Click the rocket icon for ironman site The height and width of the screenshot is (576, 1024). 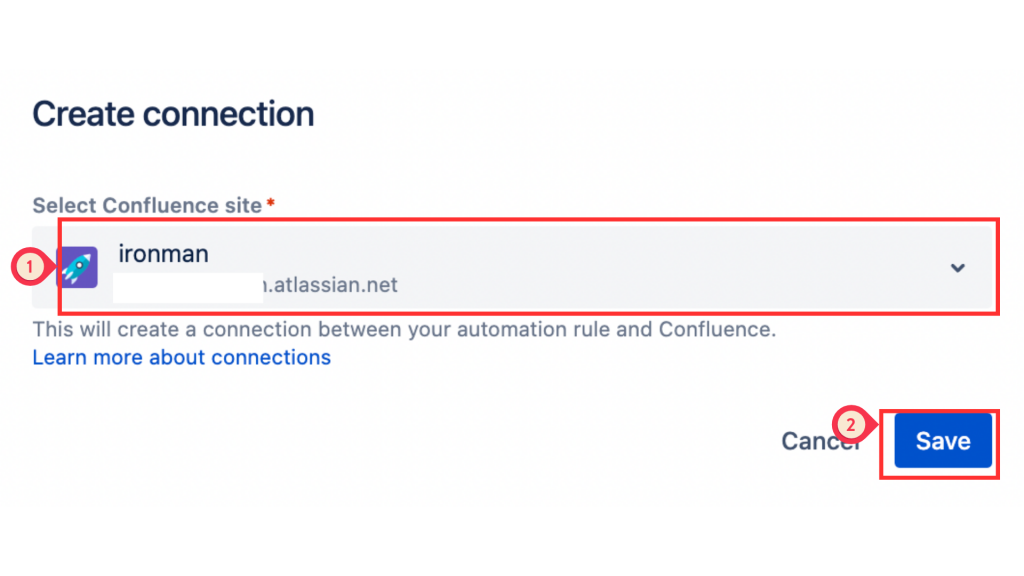tap(77, 267)
